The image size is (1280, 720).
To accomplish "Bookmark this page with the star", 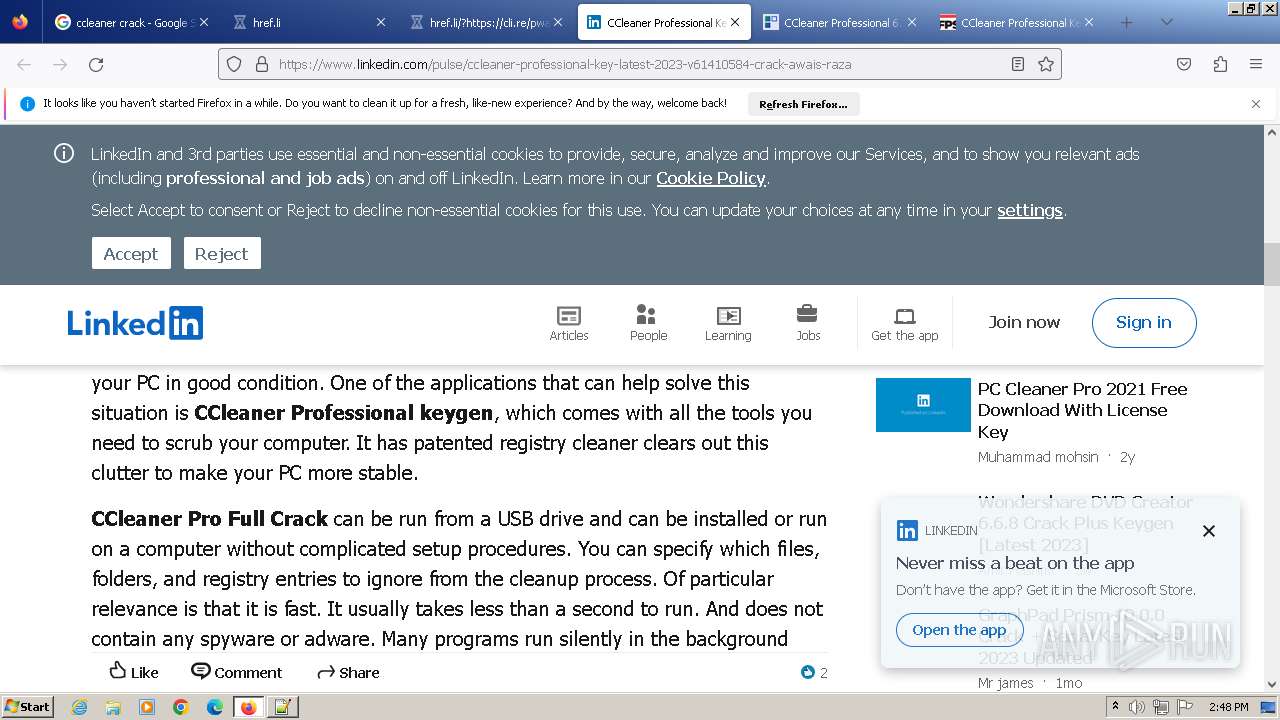I will pyautogui.click(x=1046, y=64).
